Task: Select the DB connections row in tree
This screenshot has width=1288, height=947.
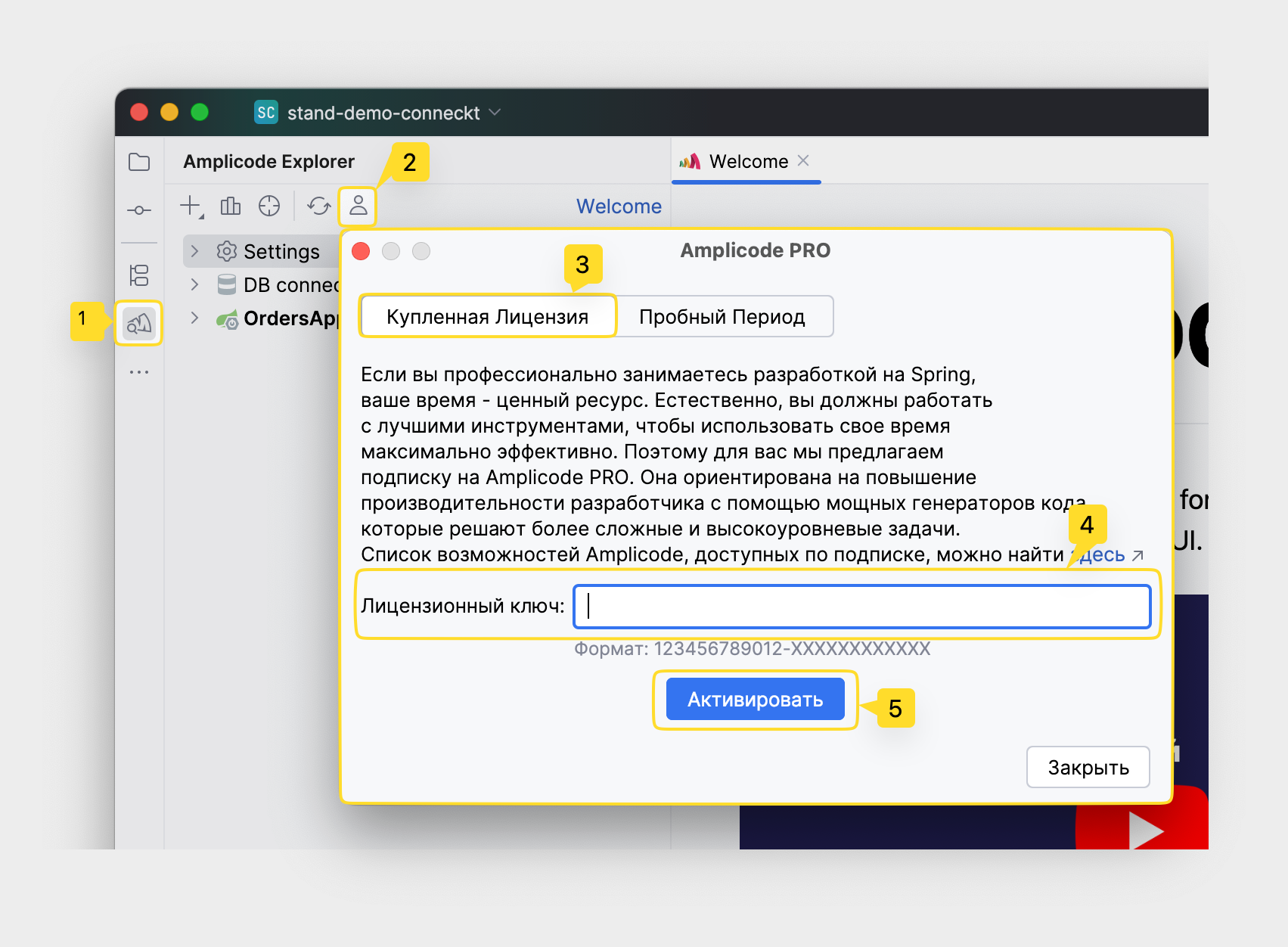Action: 261,284
